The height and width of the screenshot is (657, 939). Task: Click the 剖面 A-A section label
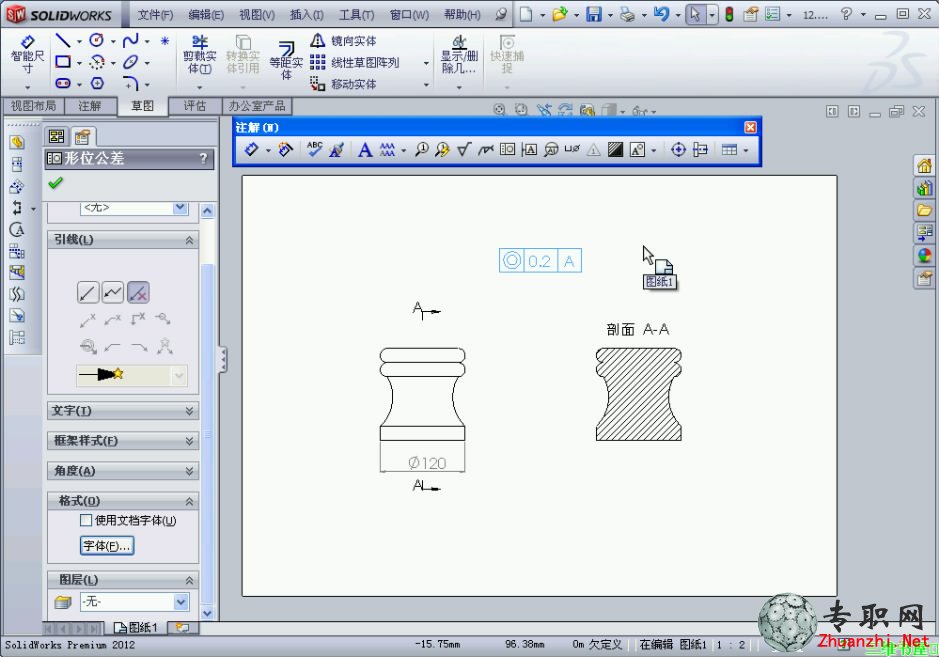click(x=637, y=329)
